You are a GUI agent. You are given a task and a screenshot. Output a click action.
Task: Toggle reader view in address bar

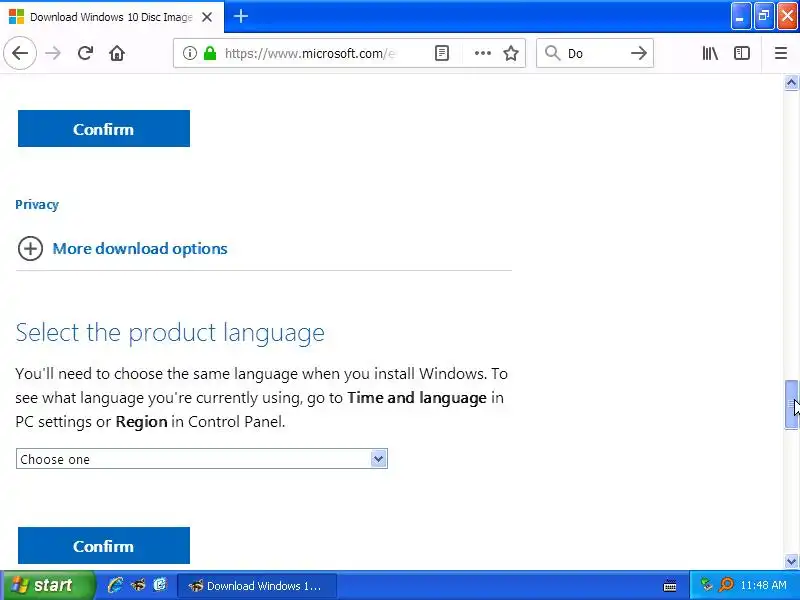click(x=442, y=53)
